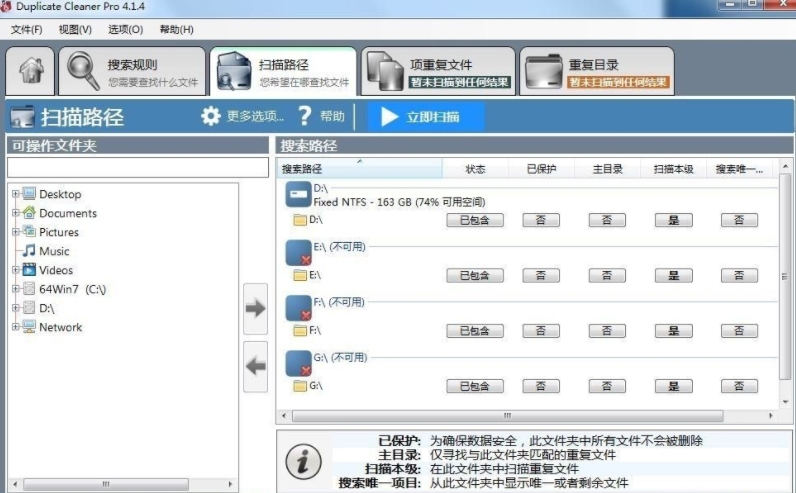The height and width of the screenshot is (493, 796).
Task: Open the 文件(F) menu
Action: [26, 29]
